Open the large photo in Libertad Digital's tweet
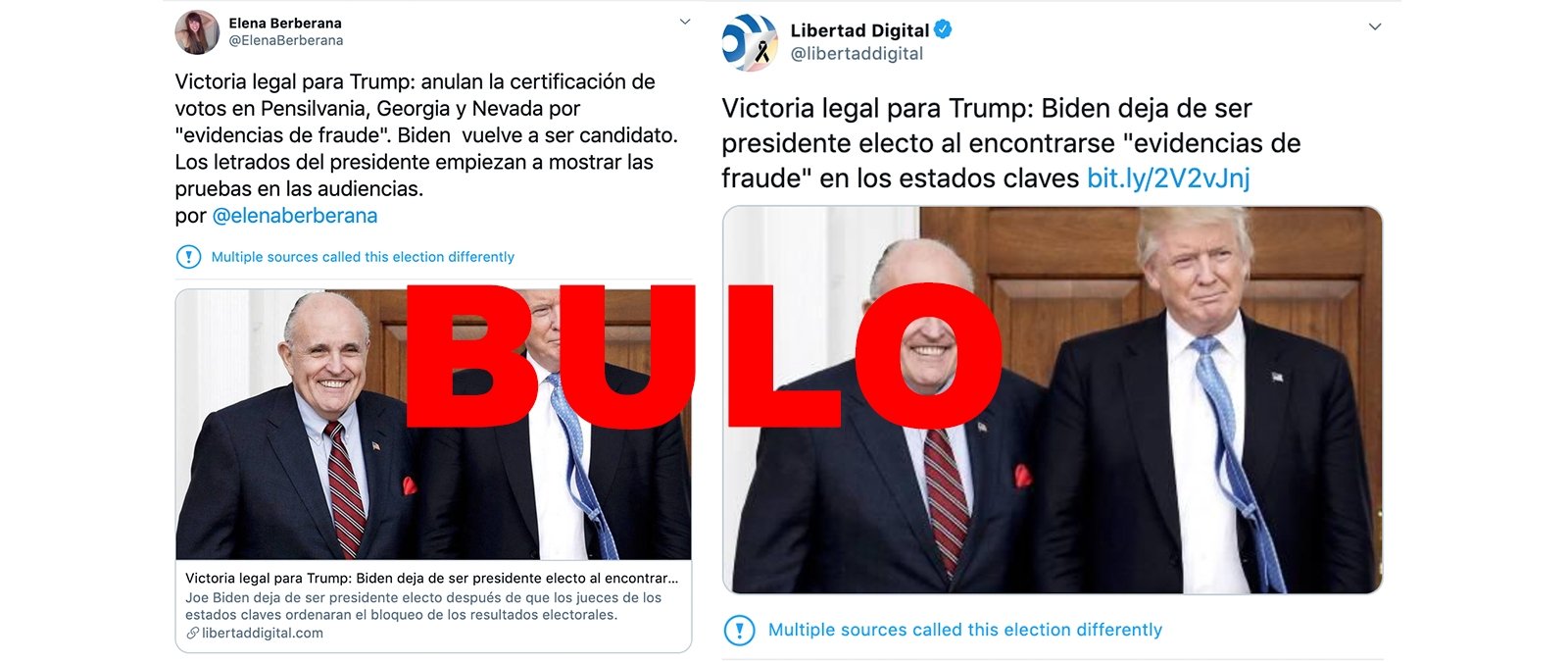Image resolution: width=1568 pixels, height=662 pixels. pyautogui.click(x=1053, y=399)
